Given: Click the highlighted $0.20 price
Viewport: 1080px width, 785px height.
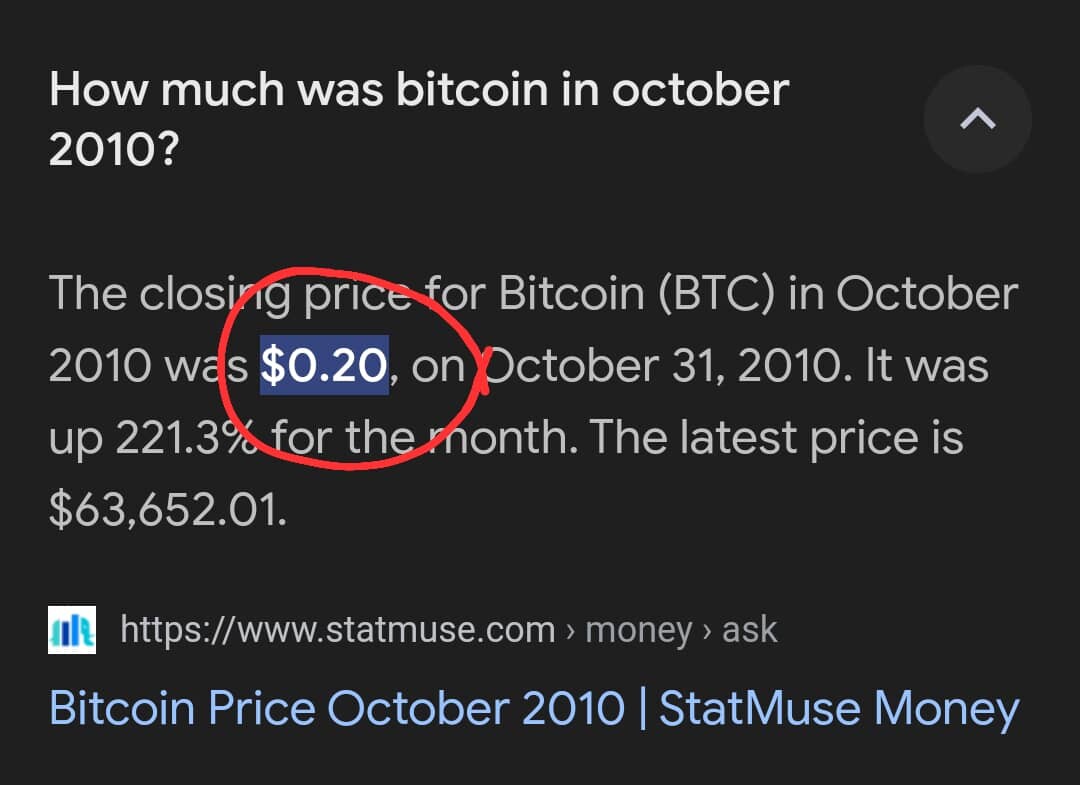Looking at the screenshot, I should (324, 365).
